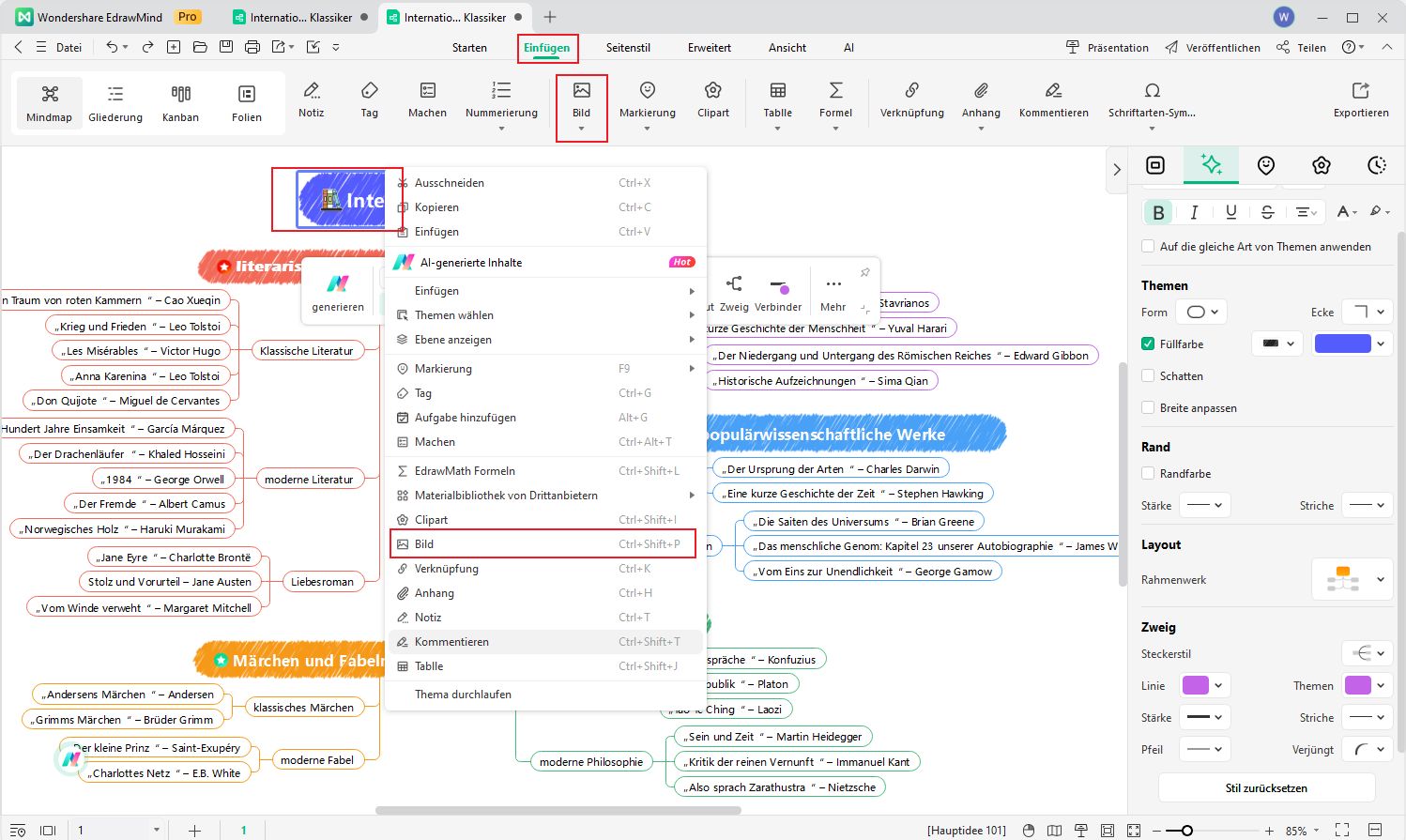
Task: Open the Steckerstil dropdown
Action: [x=1366, y=654]
